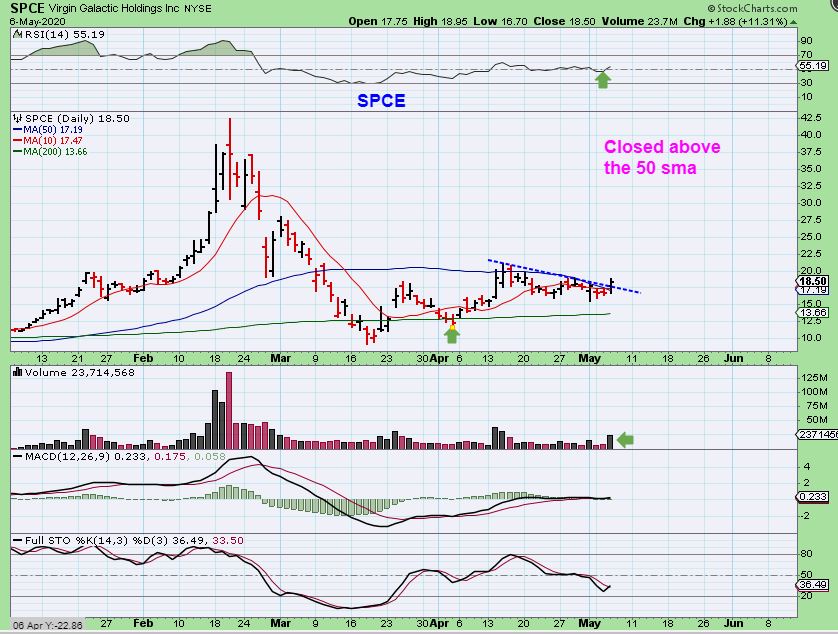Click the MA(10) 17.47 legend text
Viewport: 838px width, 634px height.
53,141
